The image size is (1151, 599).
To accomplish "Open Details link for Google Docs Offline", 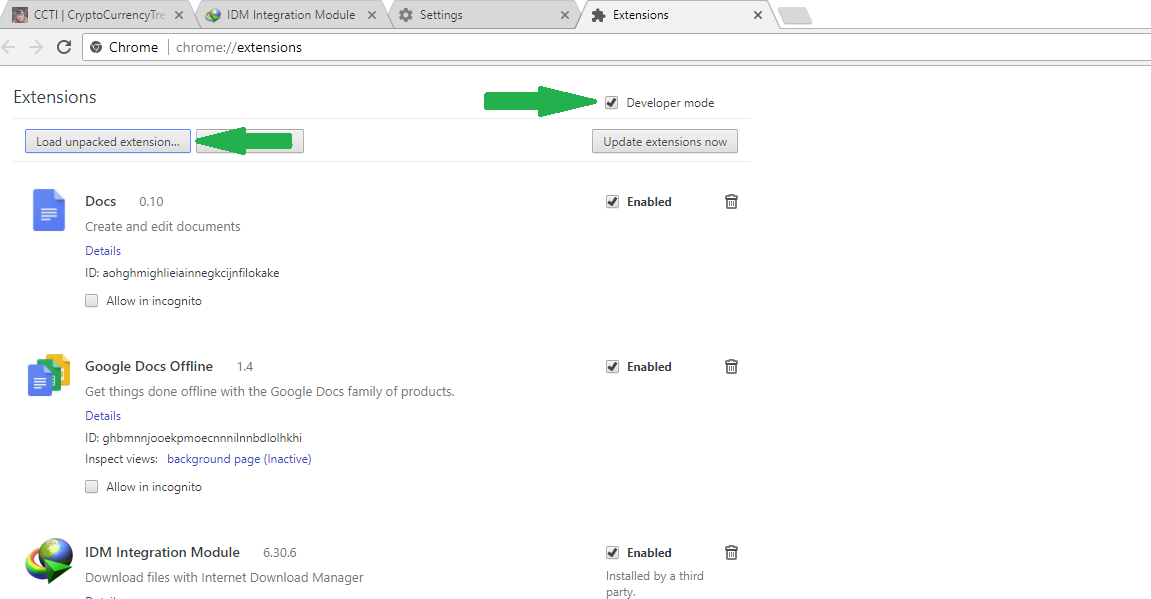I will 103,415.
